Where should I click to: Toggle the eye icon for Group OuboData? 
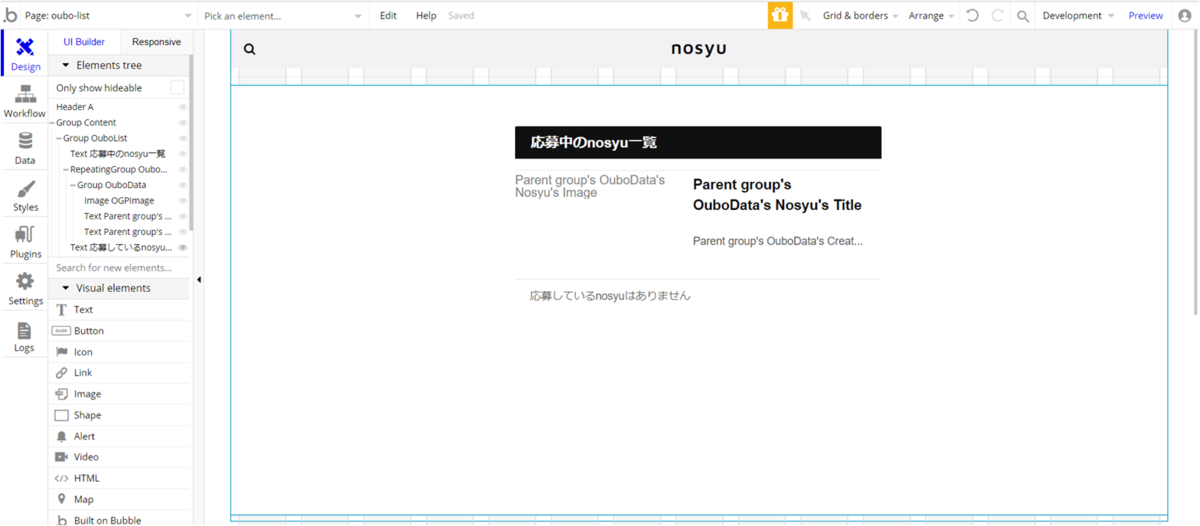click(183, 185)
